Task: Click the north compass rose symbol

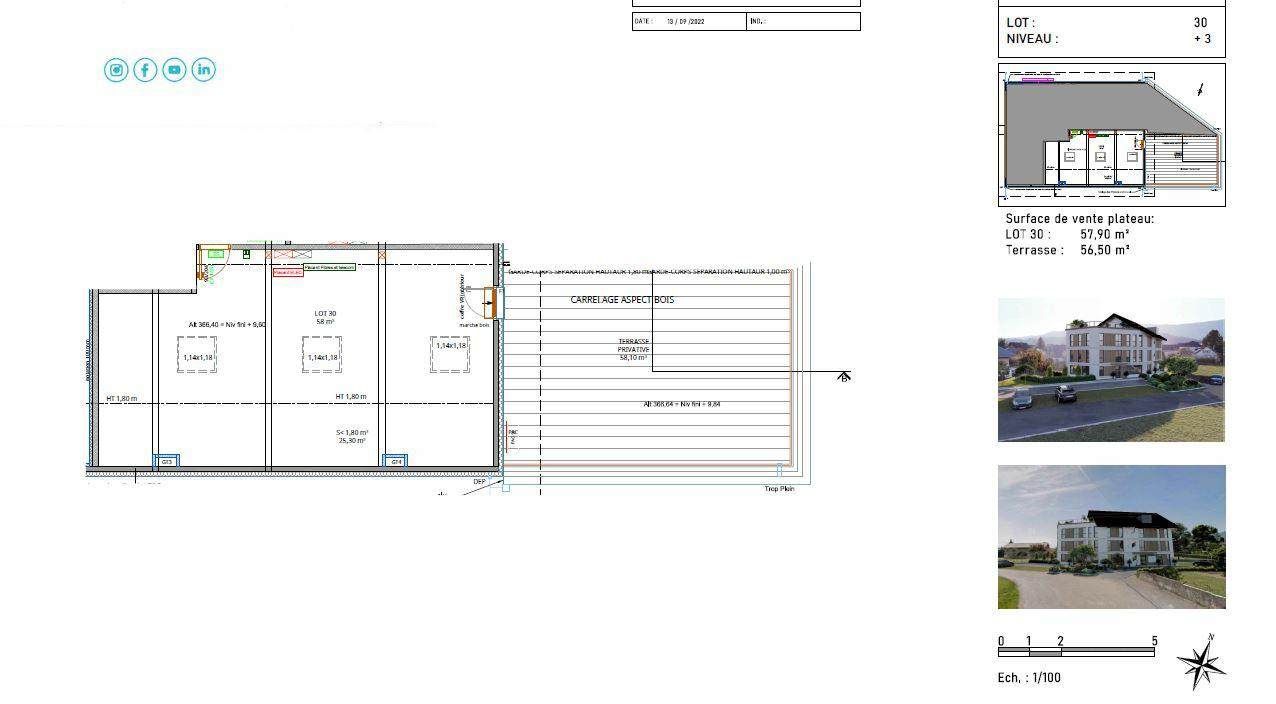Action: [x=1200, y=662]
